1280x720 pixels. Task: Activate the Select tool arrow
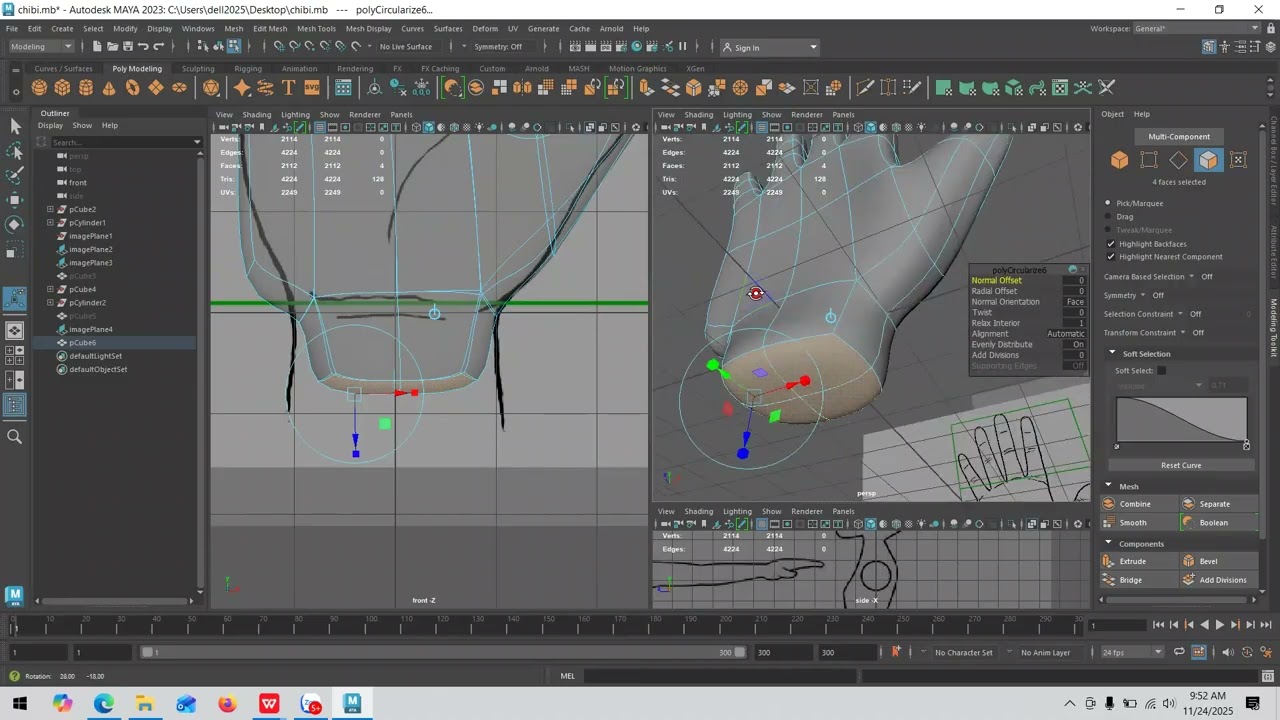tap(15, 126)
